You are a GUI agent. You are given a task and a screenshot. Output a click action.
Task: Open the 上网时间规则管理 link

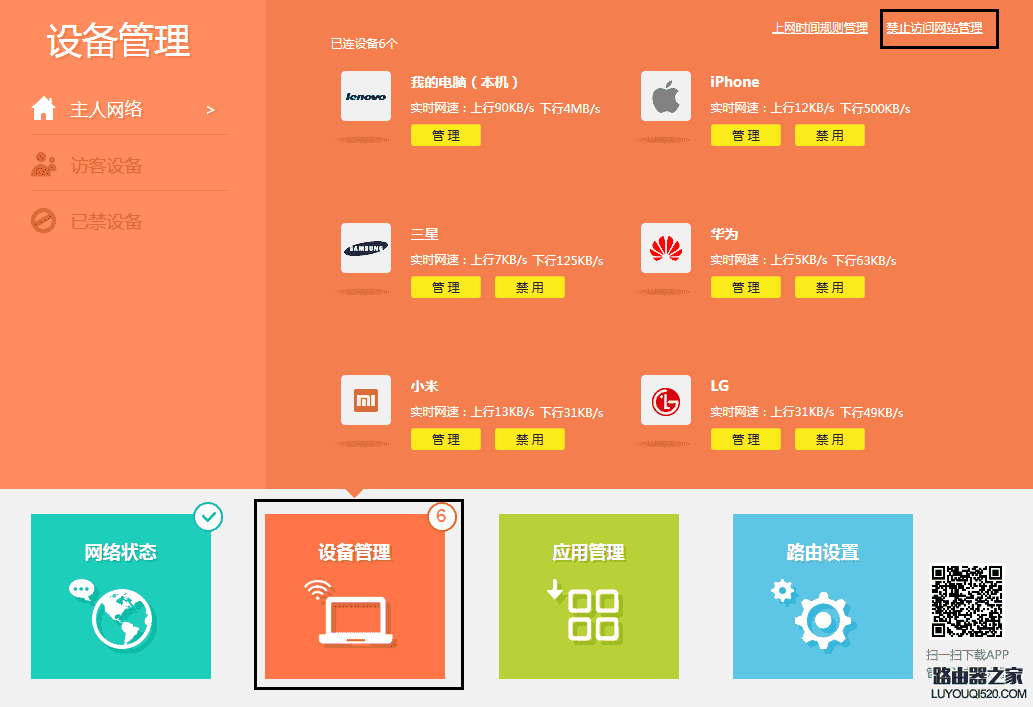820,28
